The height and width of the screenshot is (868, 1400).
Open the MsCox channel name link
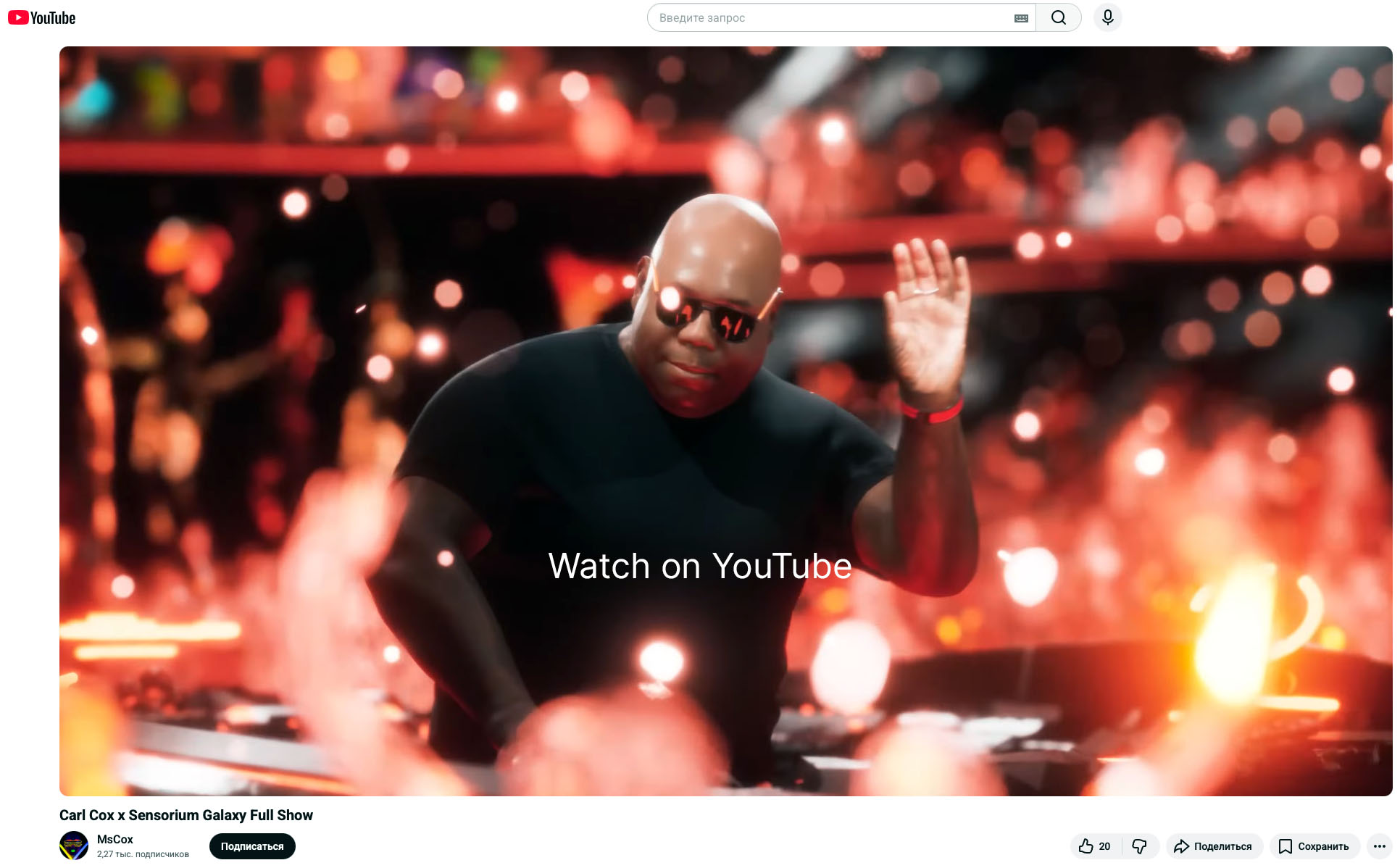click(115, 839)
